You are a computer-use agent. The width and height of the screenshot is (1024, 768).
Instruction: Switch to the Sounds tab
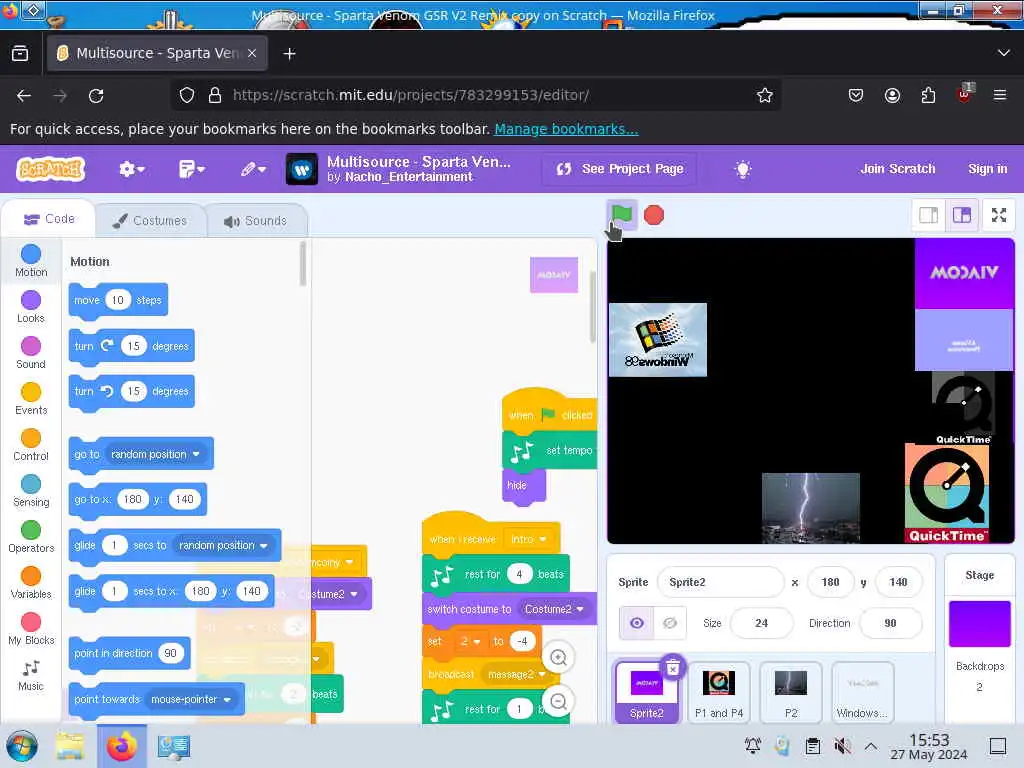click(256, 221)
